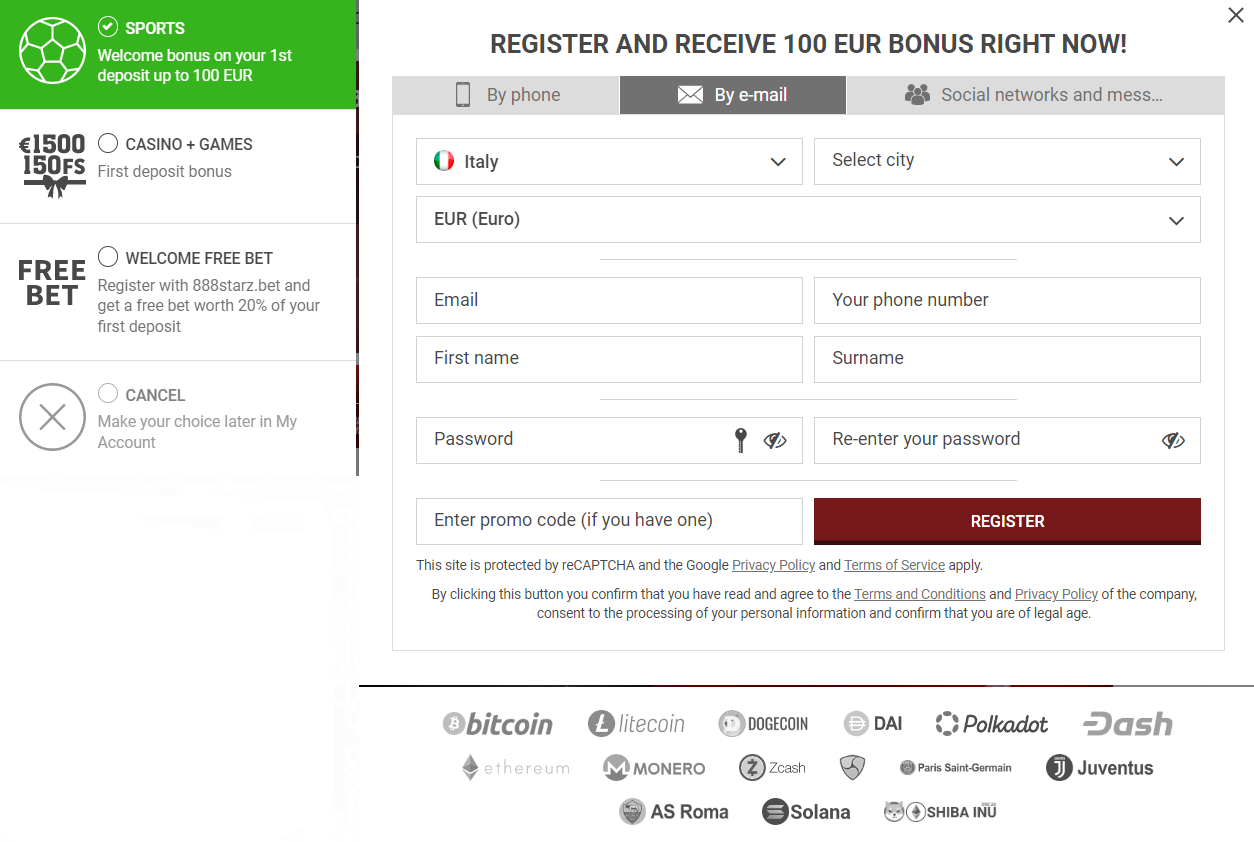Expand the Select city dropdown
The height and width of the screenshot is (842, 1254).
click(1008, 161)
